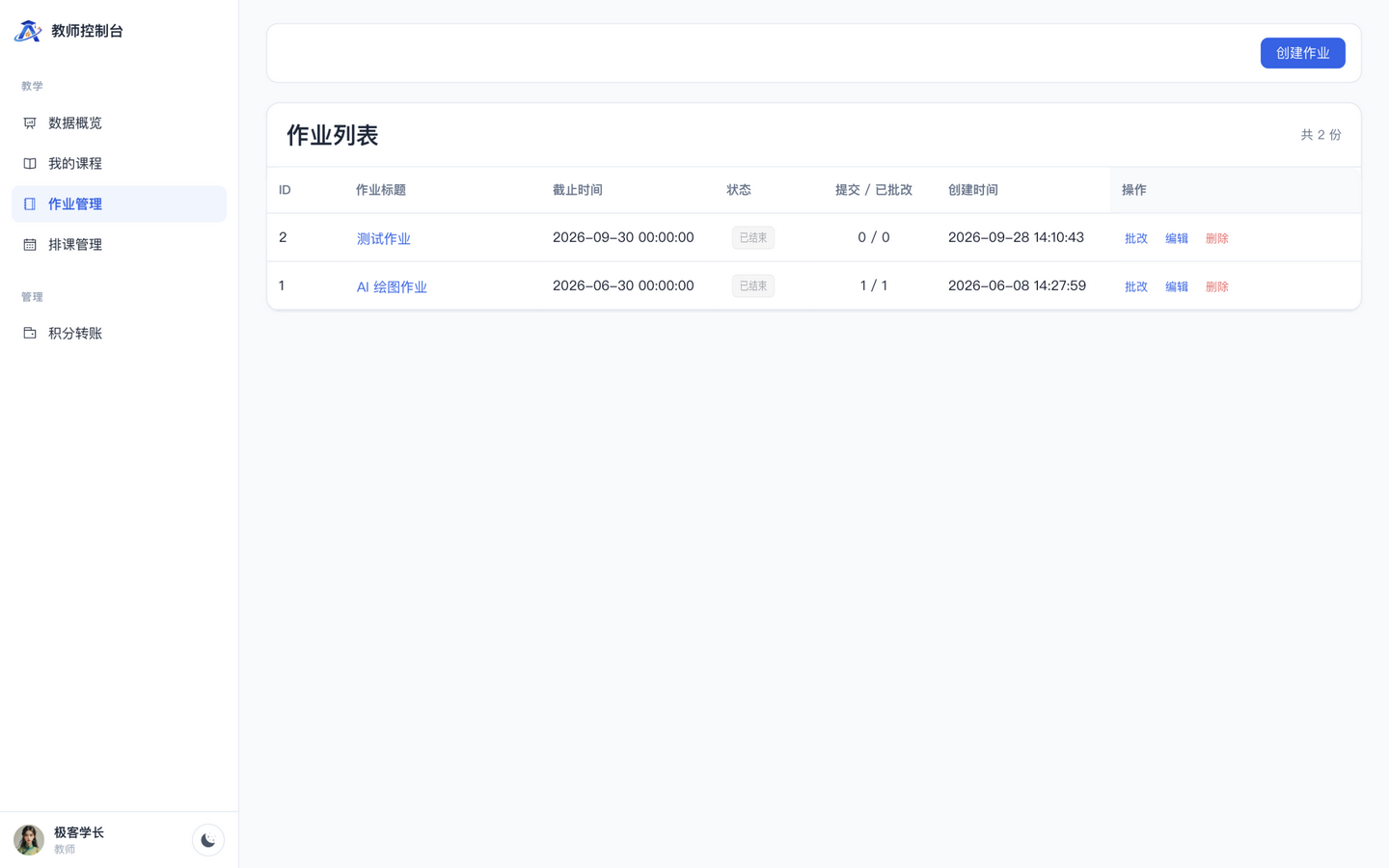Click the 提交 / 已批改 column header
1389x868 pixels.
[x=874, y=190]
